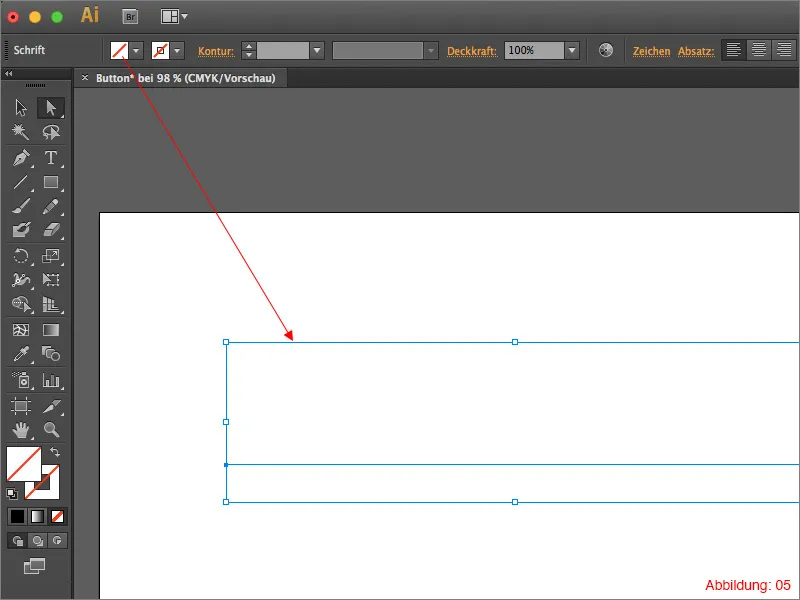Pick the Line Segment tool
Screen dimensions: 800x600
click(x=21, y=182)
